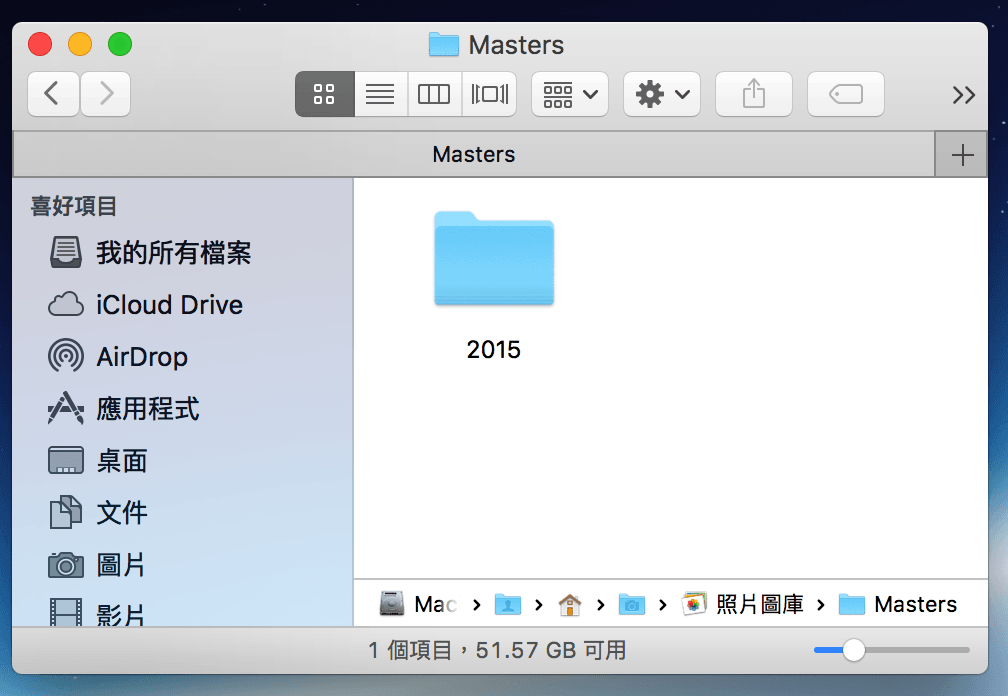The height and width of the screenshot is (696, 1008).
Task: Click the Pictures folder in path bar
Action: (x=631, y=604)
